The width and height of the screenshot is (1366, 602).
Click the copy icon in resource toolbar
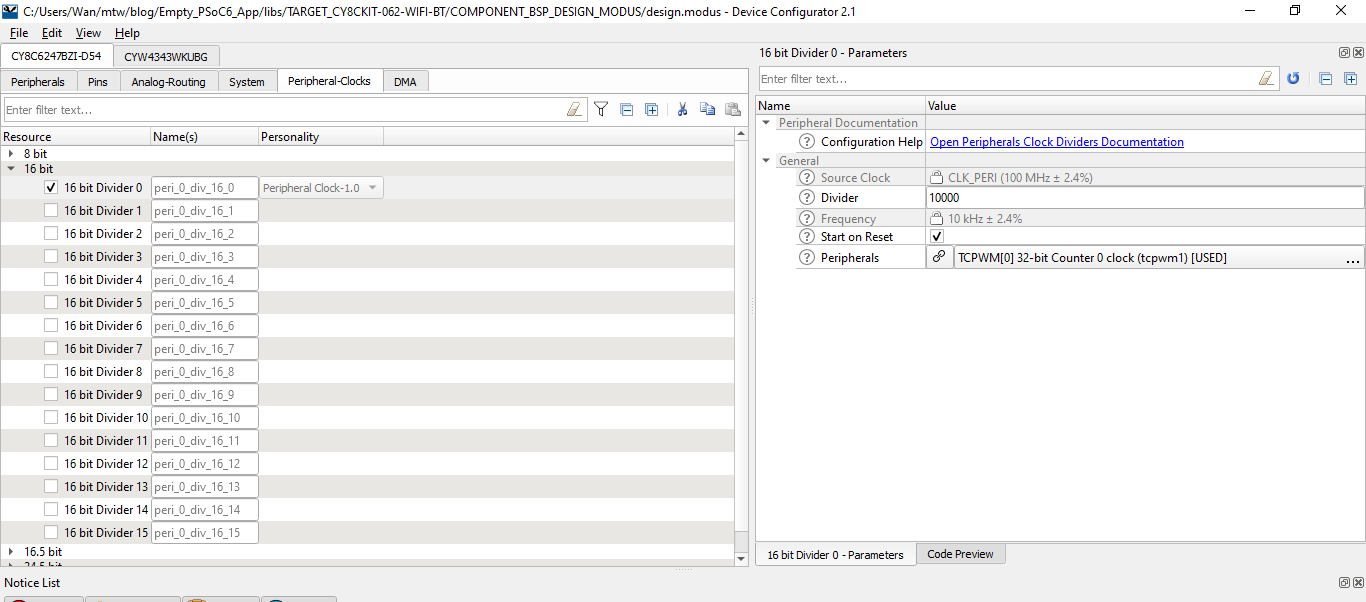(x=708, y=110)
